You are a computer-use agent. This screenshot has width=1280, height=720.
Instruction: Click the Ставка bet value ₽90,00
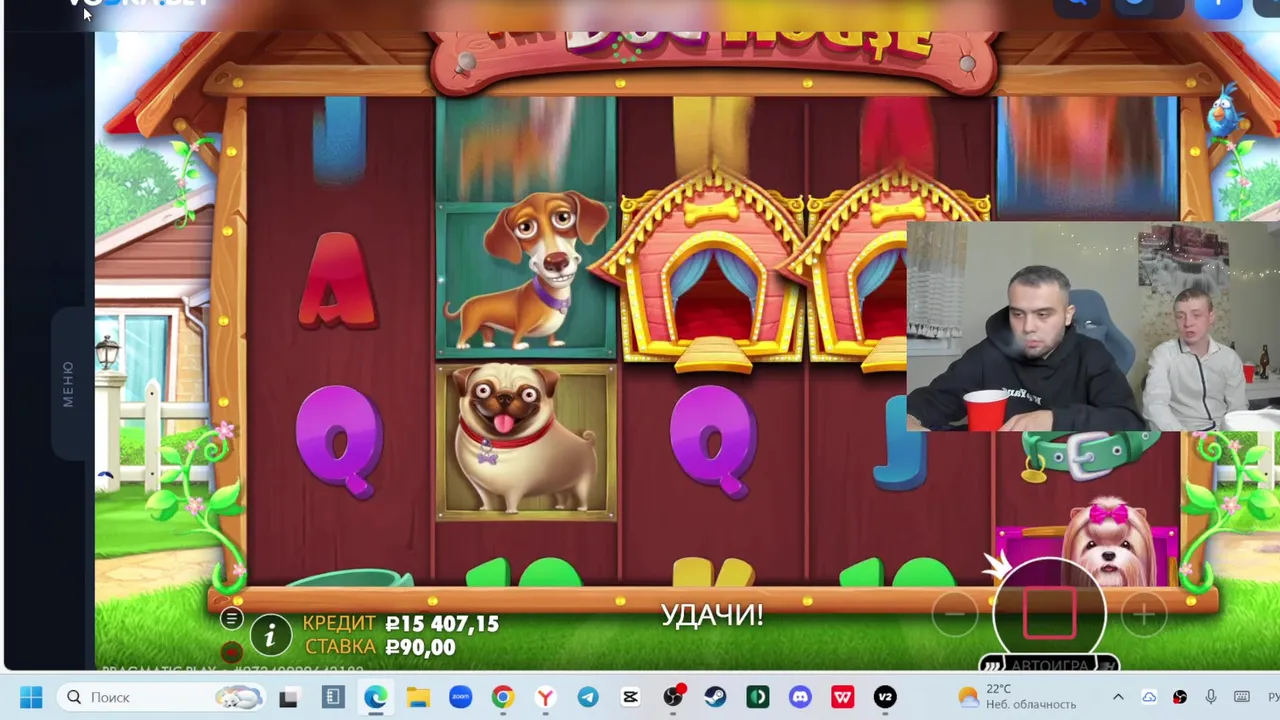(x=420, y=648)
